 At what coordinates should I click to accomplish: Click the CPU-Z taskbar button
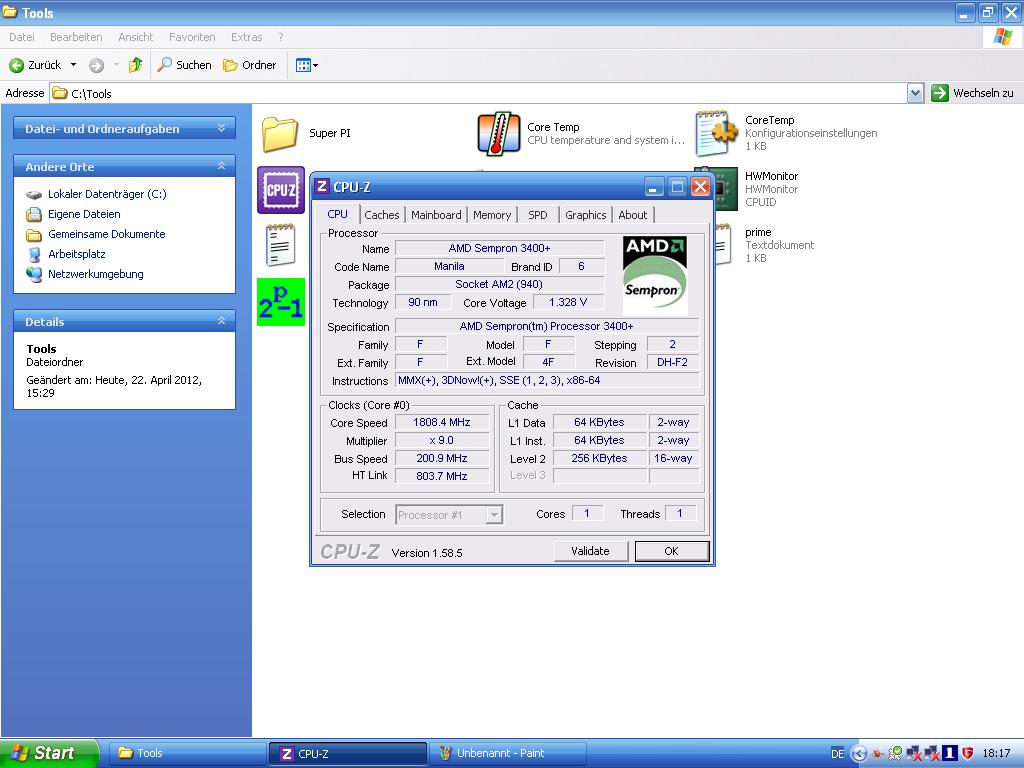click(347, 753)
